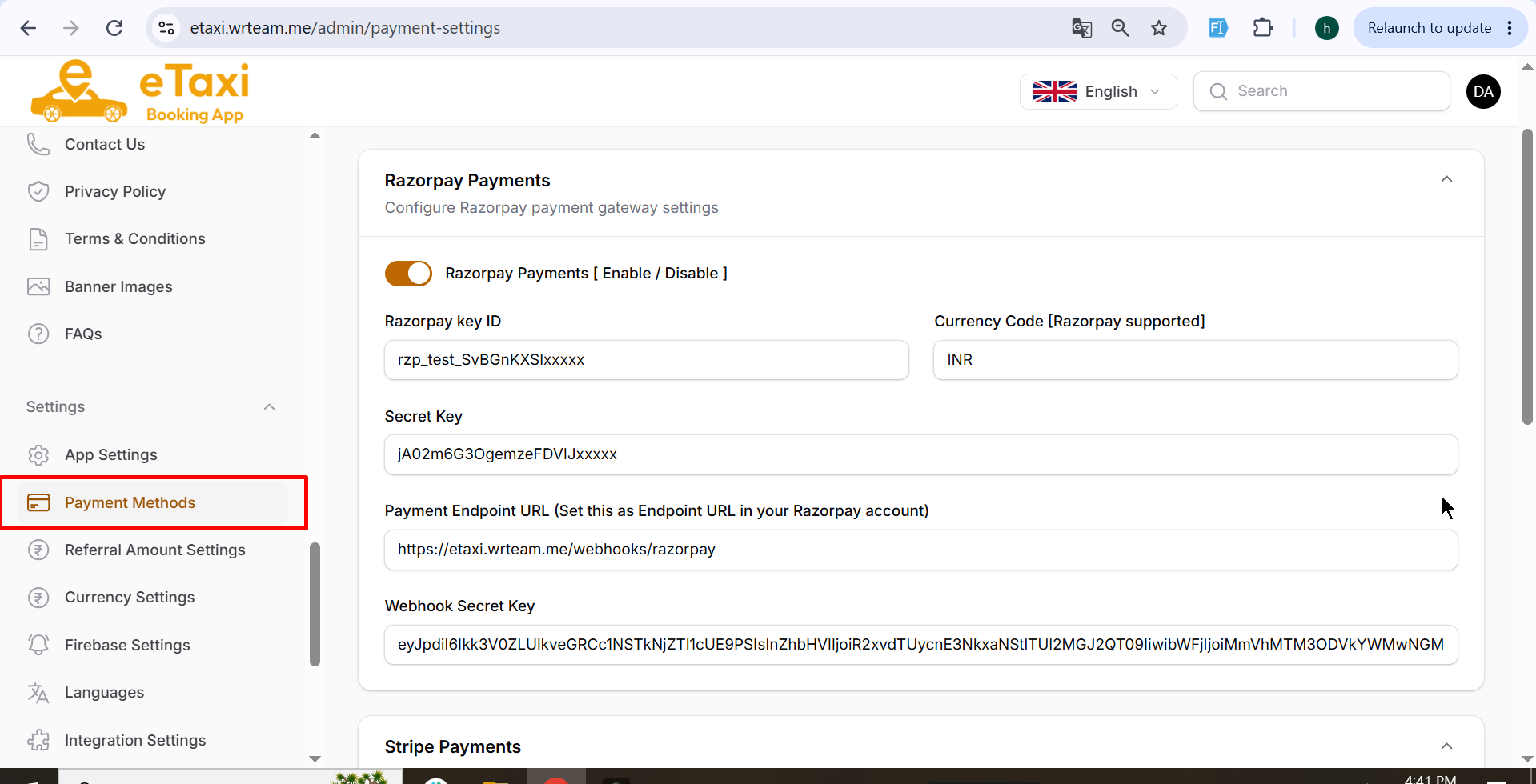Click the Razorpay key ID field
This screenshot has width=1536, height=784.
[x=647, y=360]
